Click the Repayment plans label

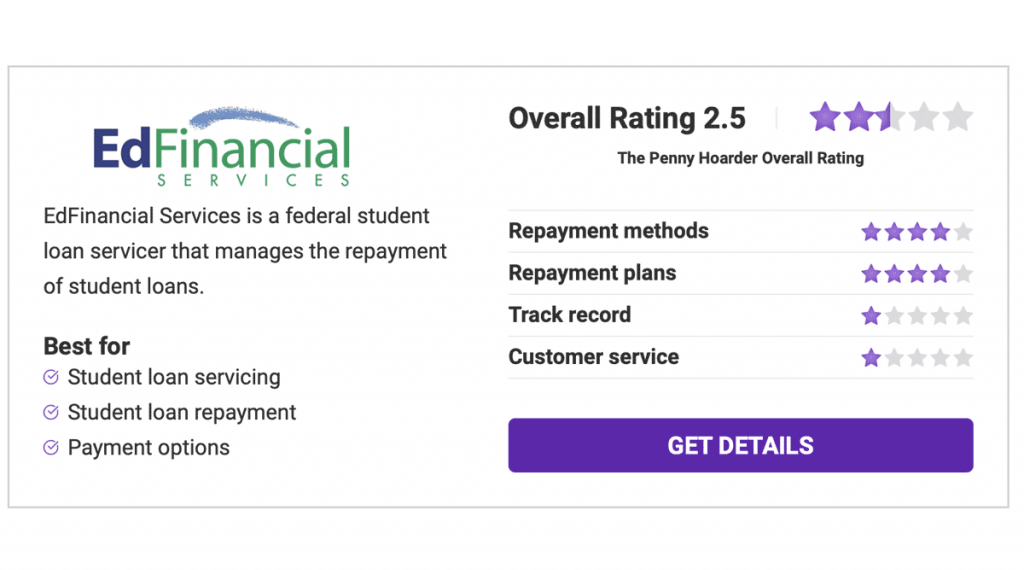(x=592, y=273)
